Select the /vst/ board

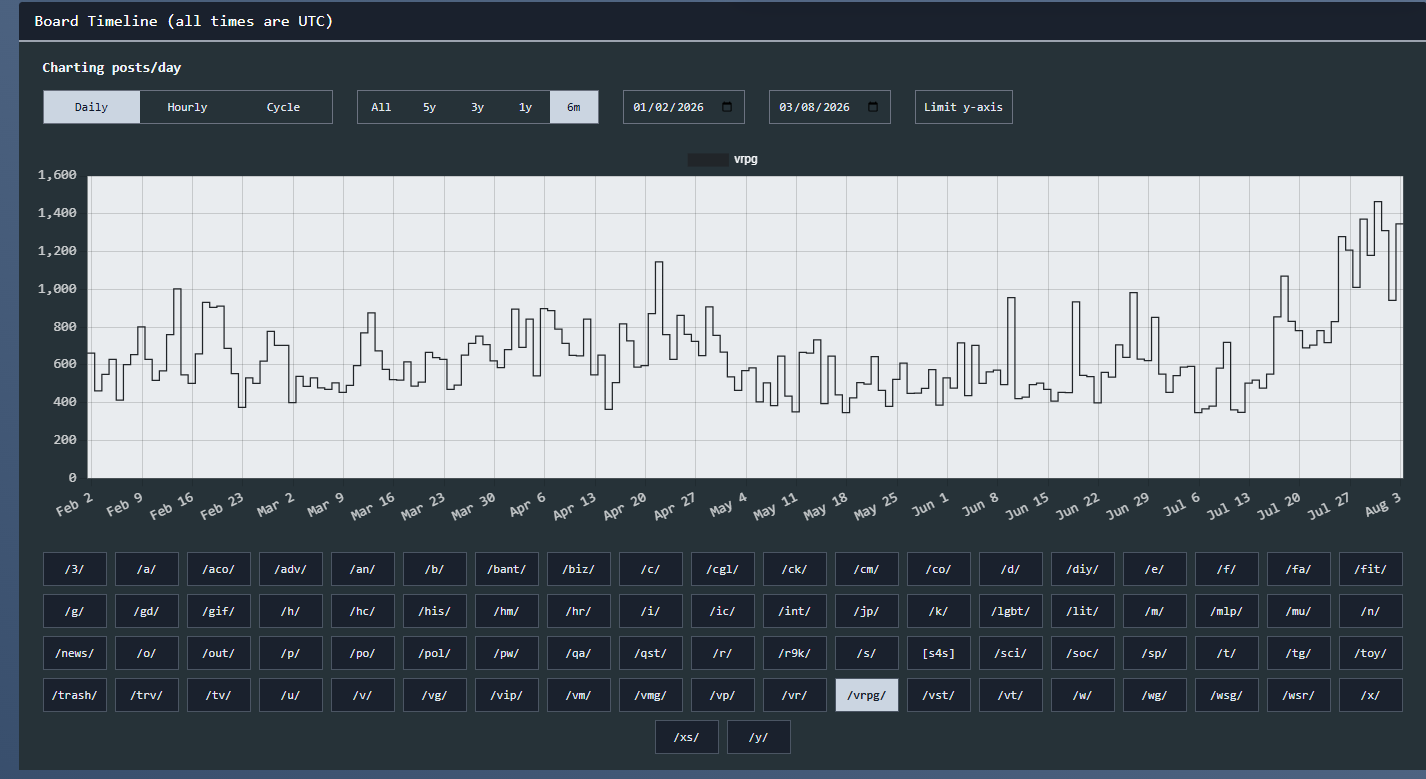pos(939,695)
